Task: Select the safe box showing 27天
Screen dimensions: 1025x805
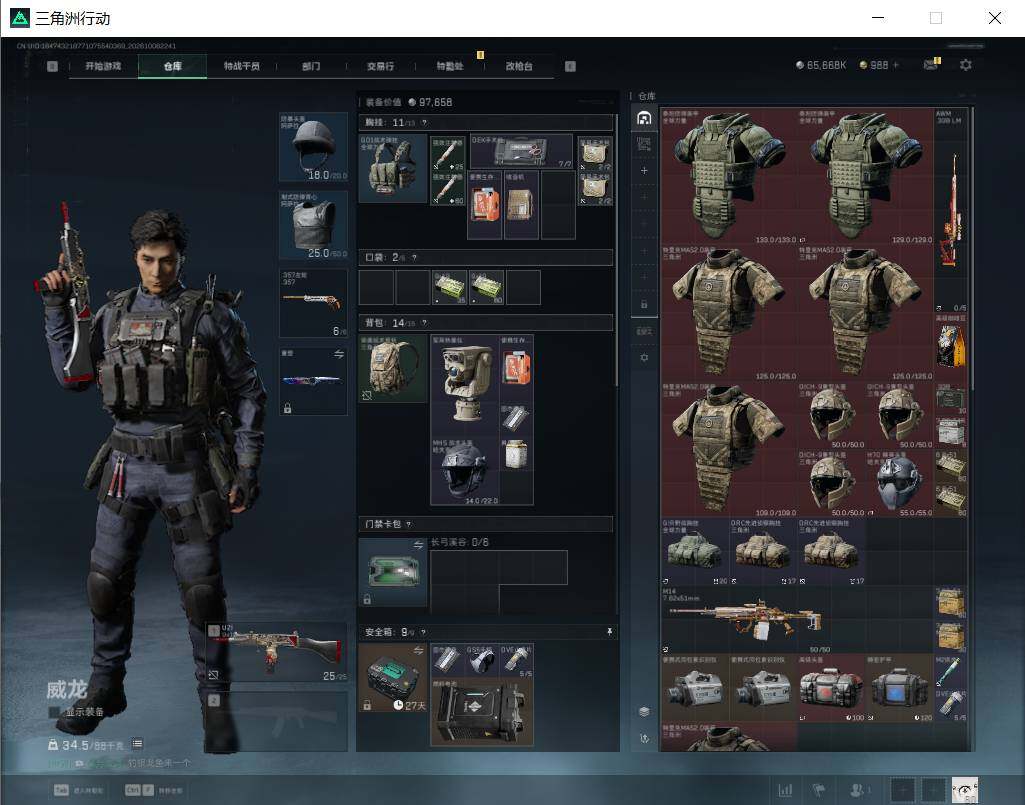Action: [x=392, y=678]
